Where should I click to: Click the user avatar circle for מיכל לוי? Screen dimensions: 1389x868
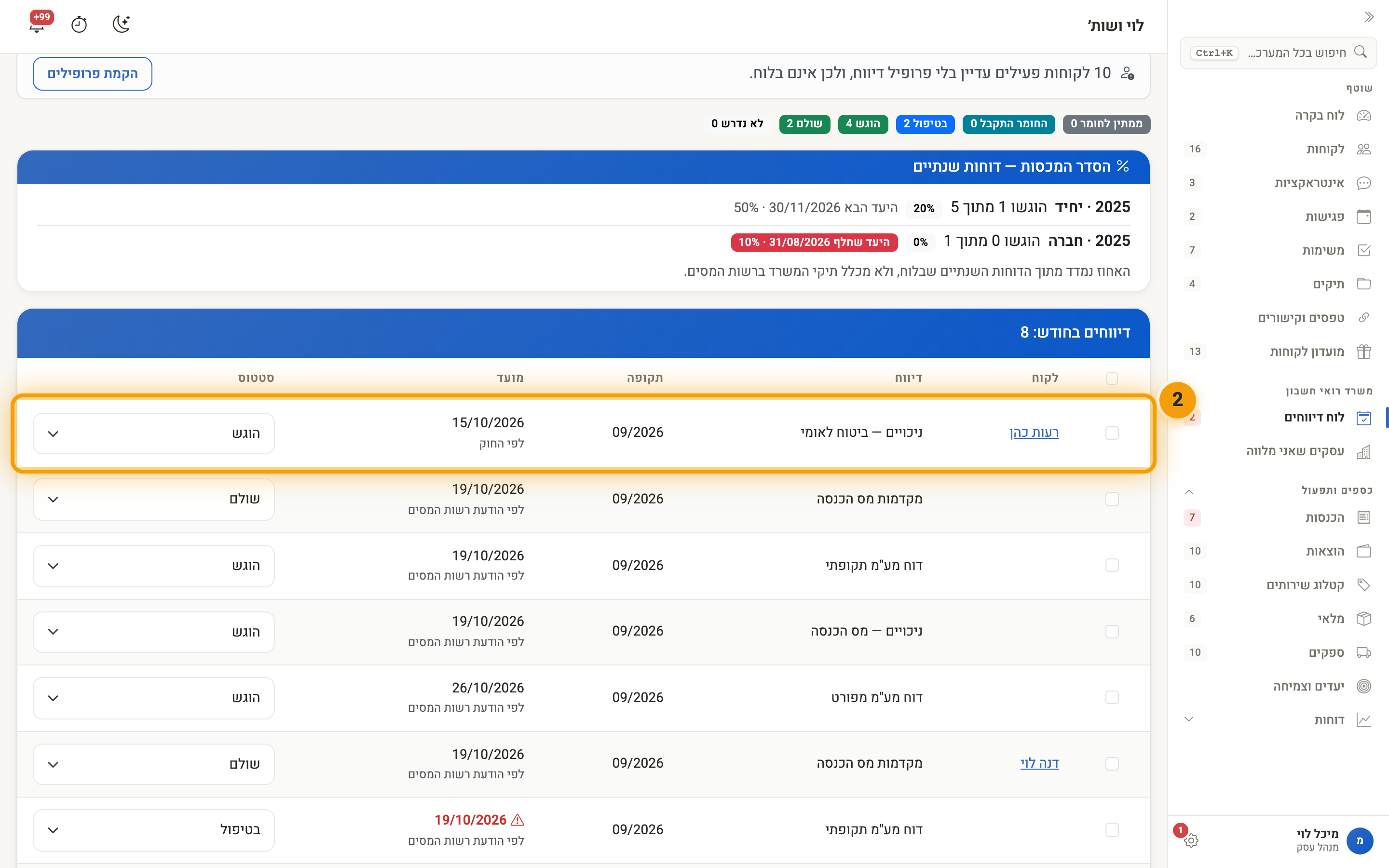point(1359,841)
